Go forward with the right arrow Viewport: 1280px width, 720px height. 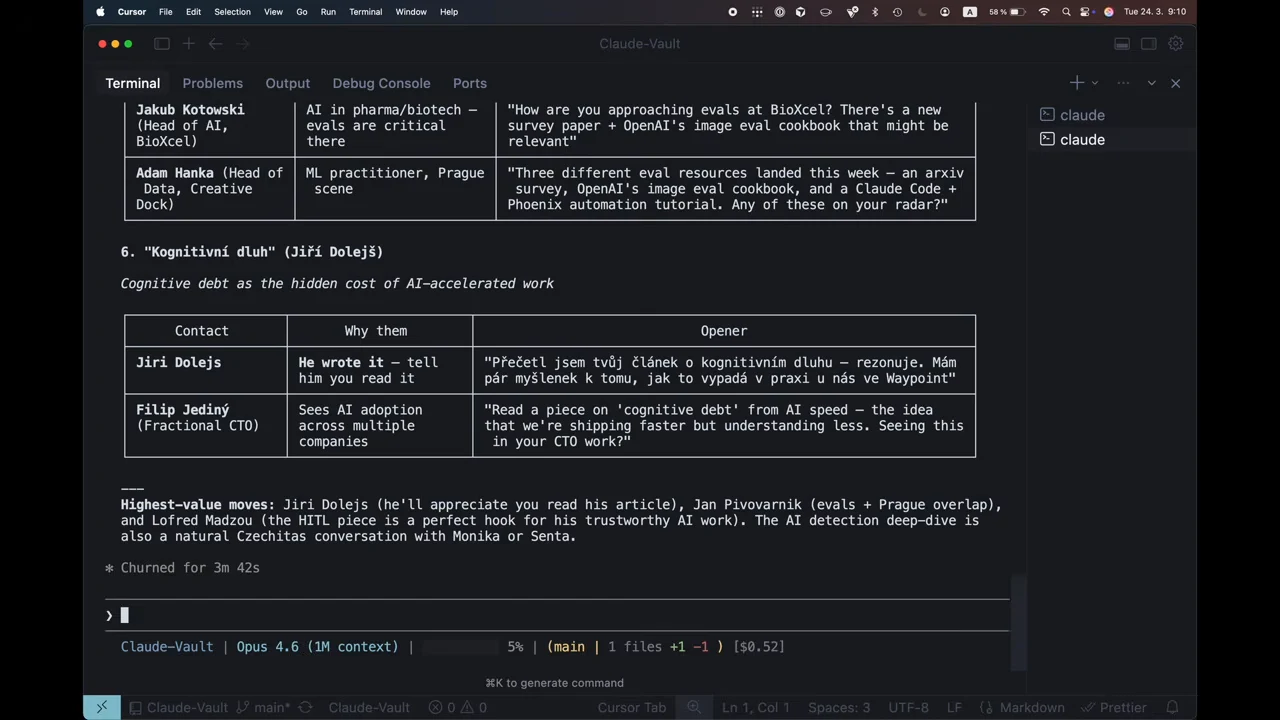point(243,44)
